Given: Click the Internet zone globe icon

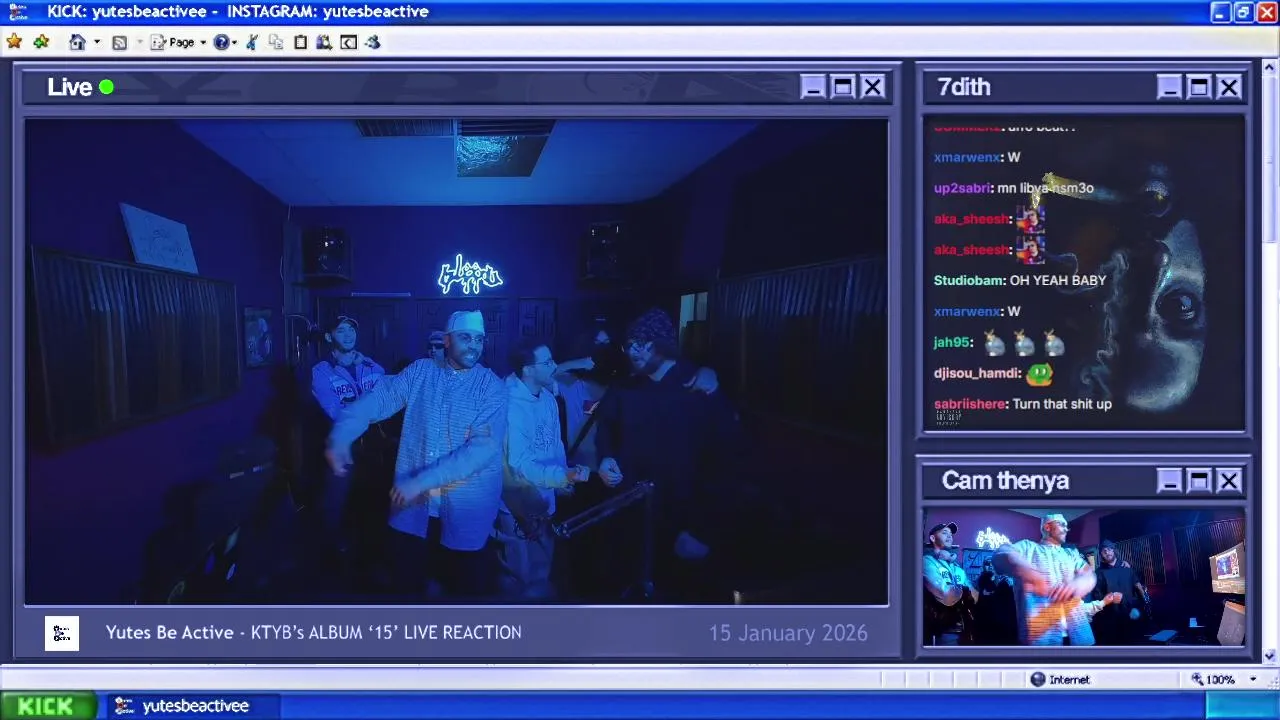Looking at the screenshot, I should pos(1038,679).
